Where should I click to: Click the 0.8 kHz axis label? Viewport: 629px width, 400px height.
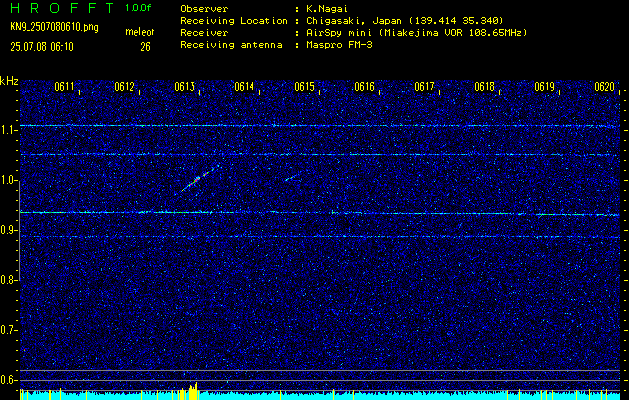click(9, 280)
